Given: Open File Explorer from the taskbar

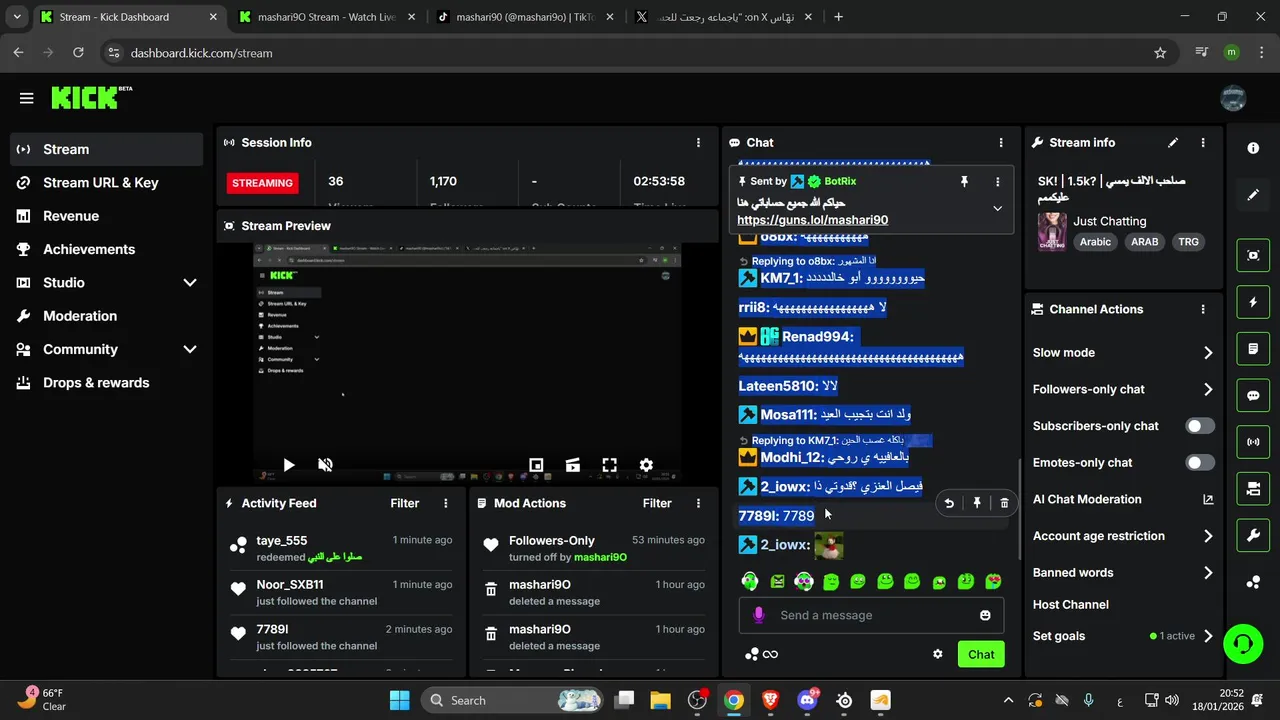Looking at the screenshot, I should tap(661, 700).
